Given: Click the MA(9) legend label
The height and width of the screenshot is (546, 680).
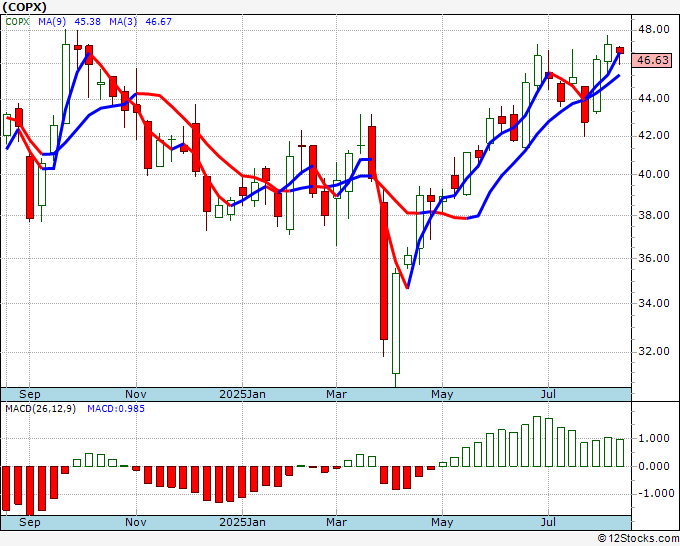Looking at the screenshot, I should (x=52, y=22).
